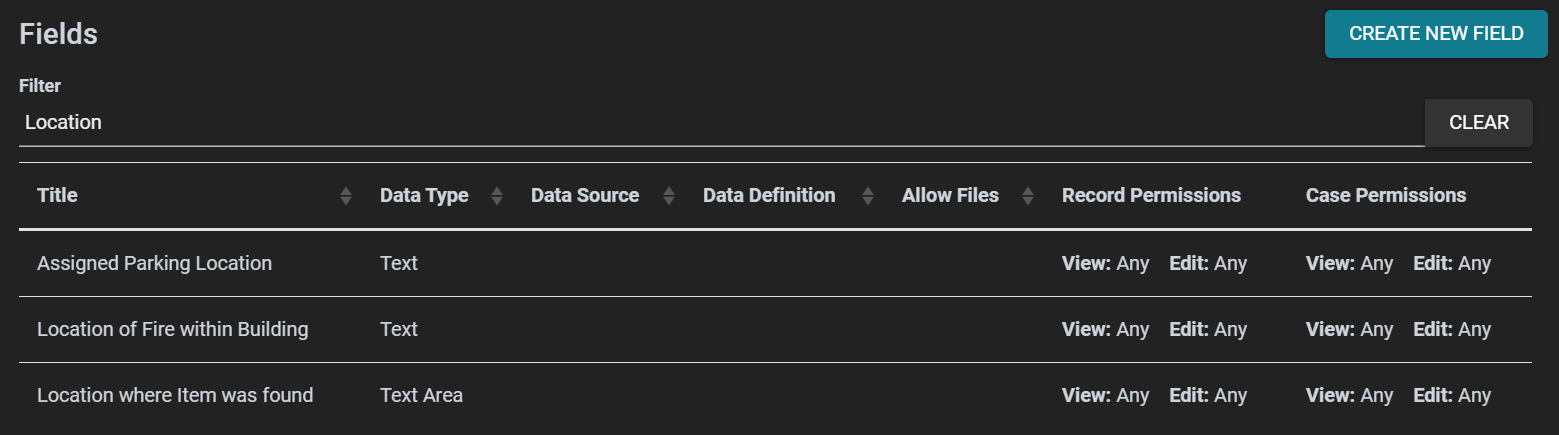The image size is (1559, 435).
Task: Focus the Filter input containing Location
Action: click(x=721, y=123)
